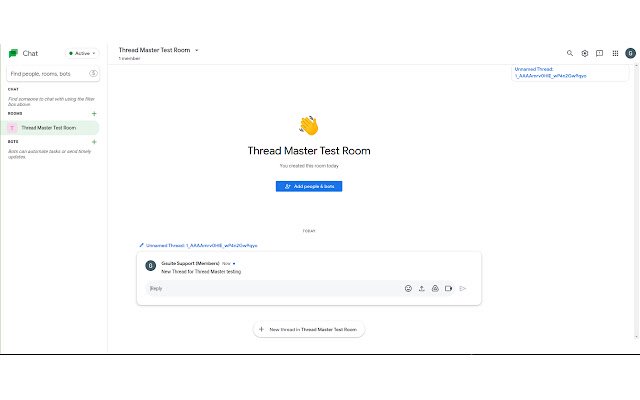Click the CHAT section header
The width and height of the screenshot is (640, 400).
13,89
